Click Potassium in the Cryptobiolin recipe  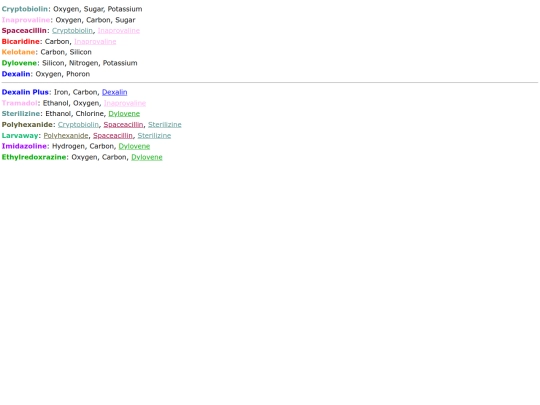[125, 9]
